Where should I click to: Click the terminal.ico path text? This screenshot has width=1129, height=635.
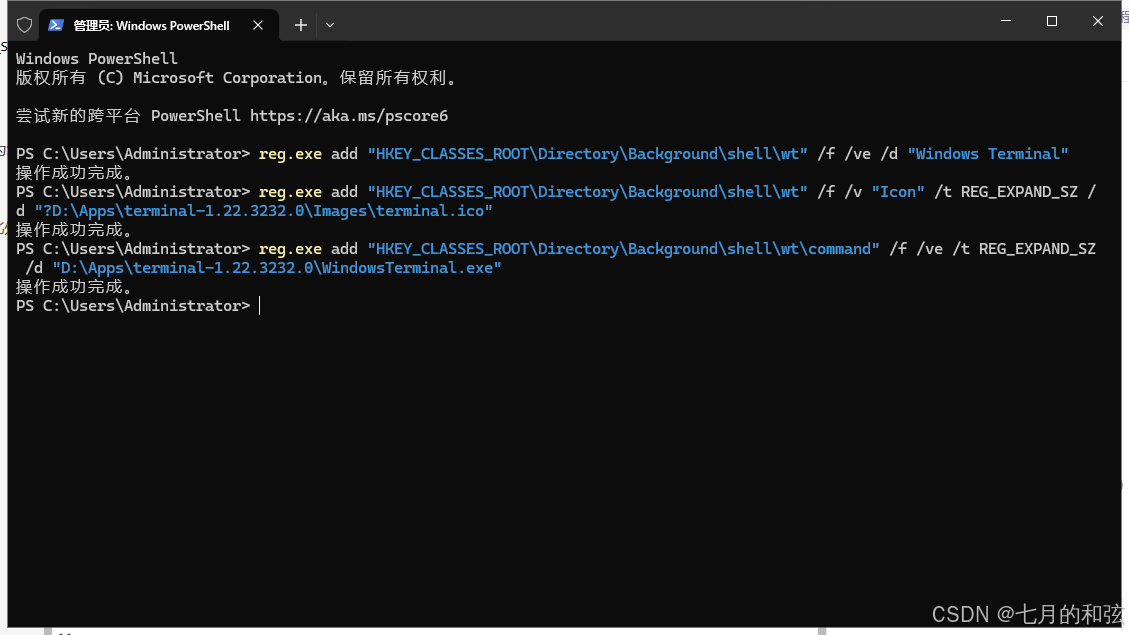pyautogui.click(x=264, y=211)
